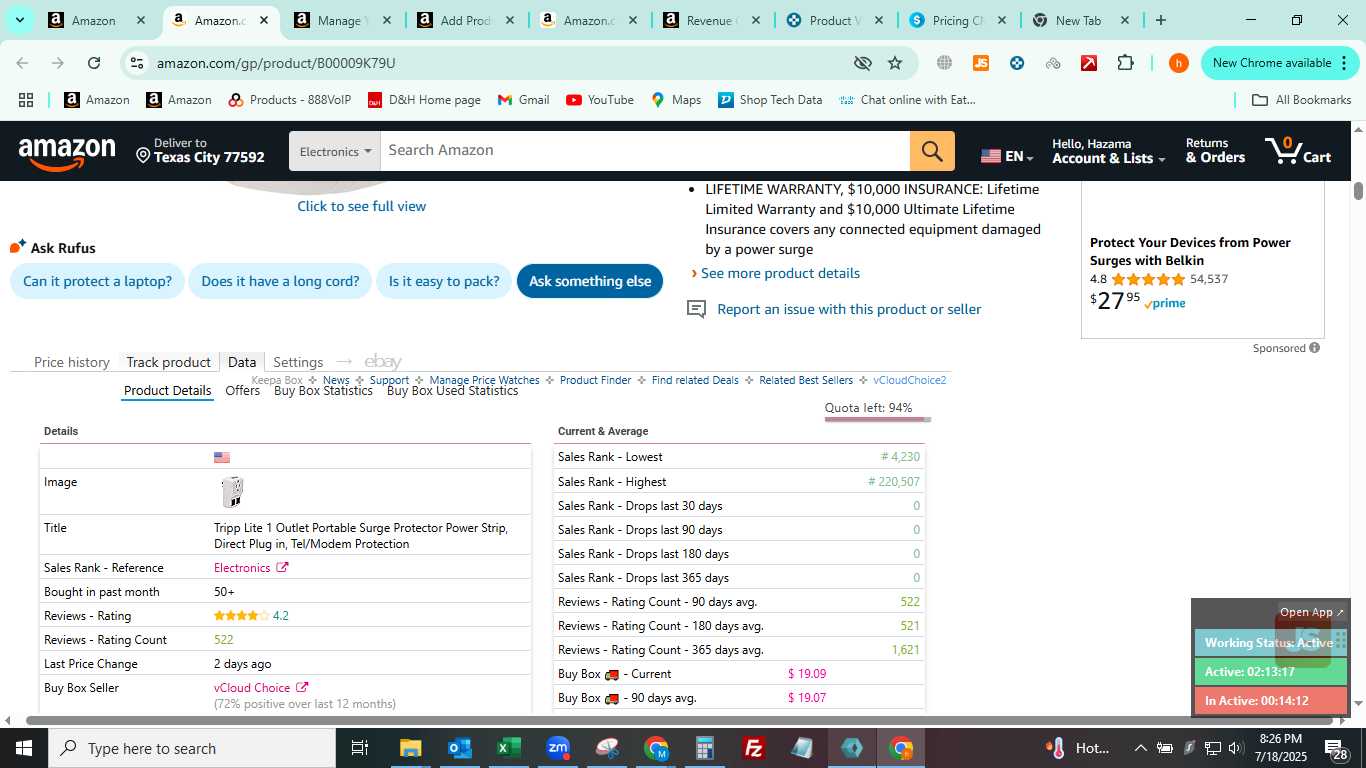Open the shopping cart icon
The image size is (1366, 768).
(1297, 151)
